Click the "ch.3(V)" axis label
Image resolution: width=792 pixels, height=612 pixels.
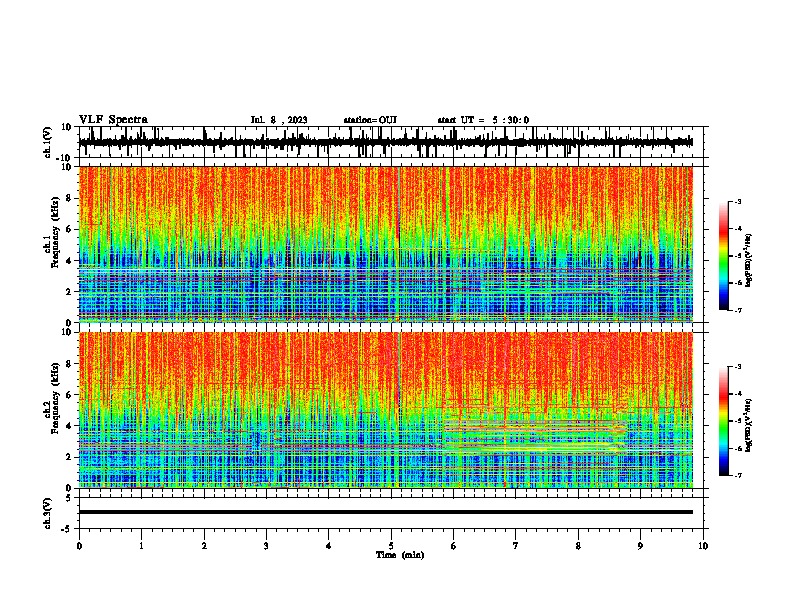47,513
